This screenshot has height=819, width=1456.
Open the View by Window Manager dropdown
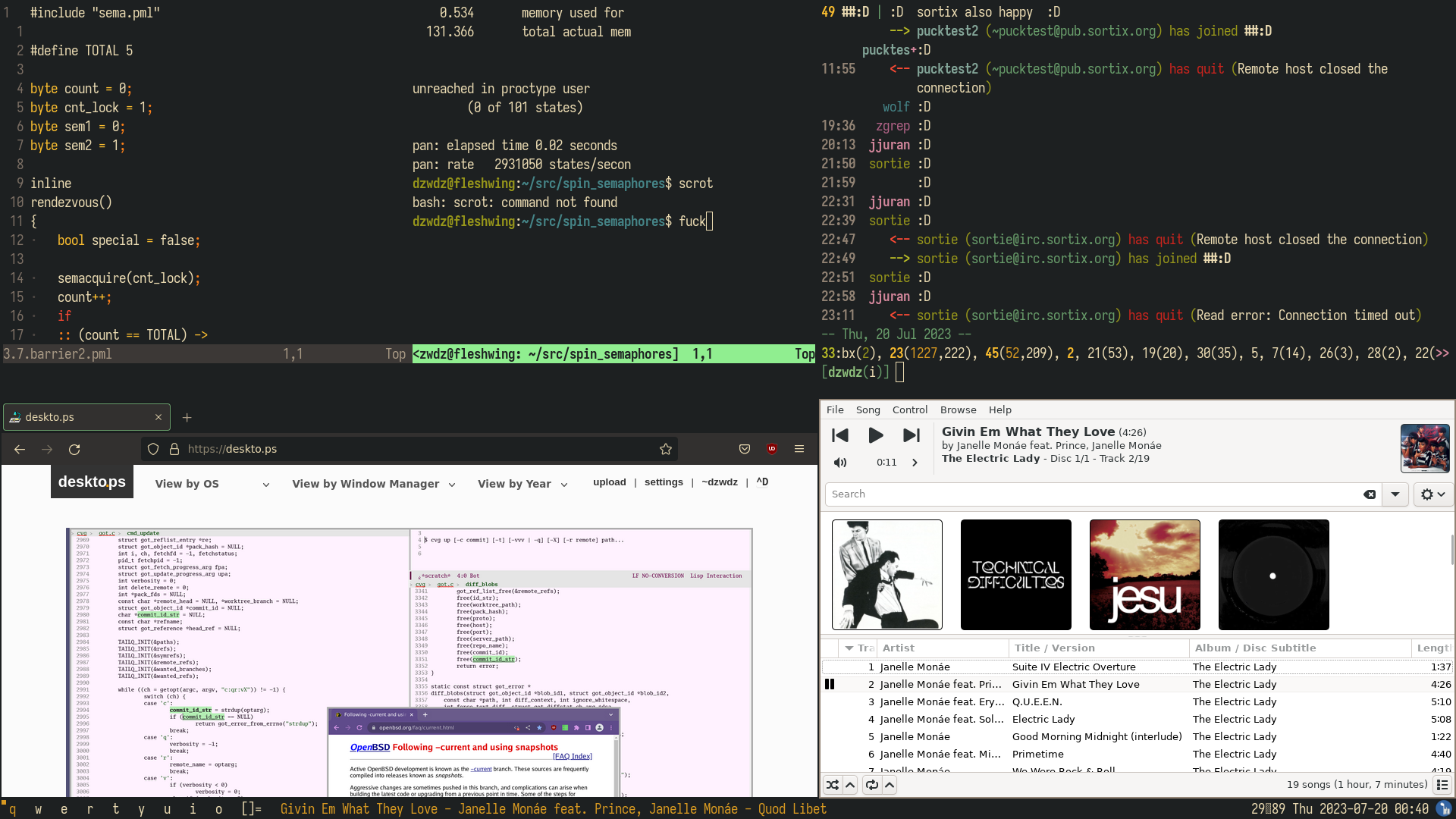tap(373, 484)
